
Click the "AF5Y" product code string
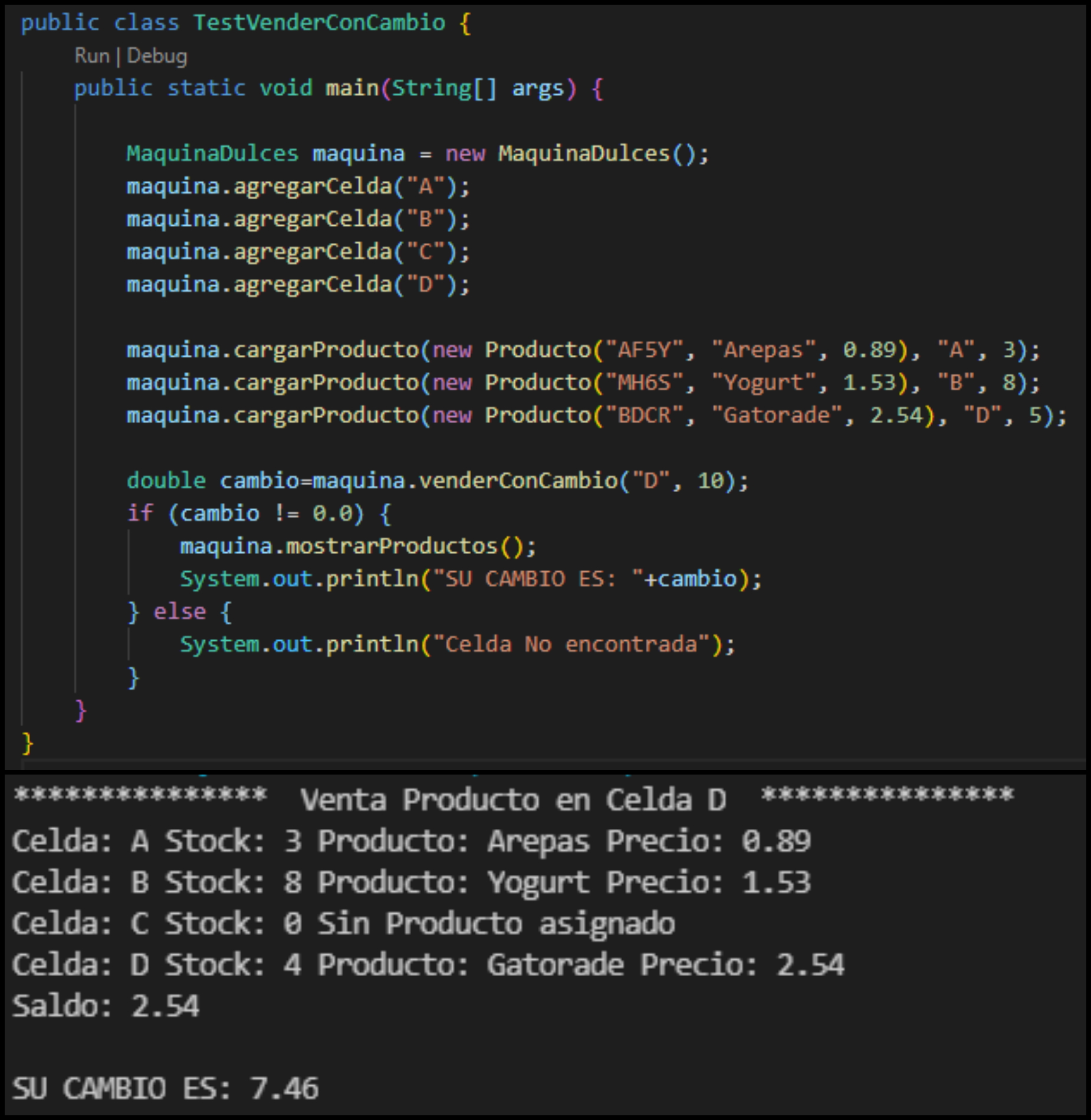[x=644, y=350]
